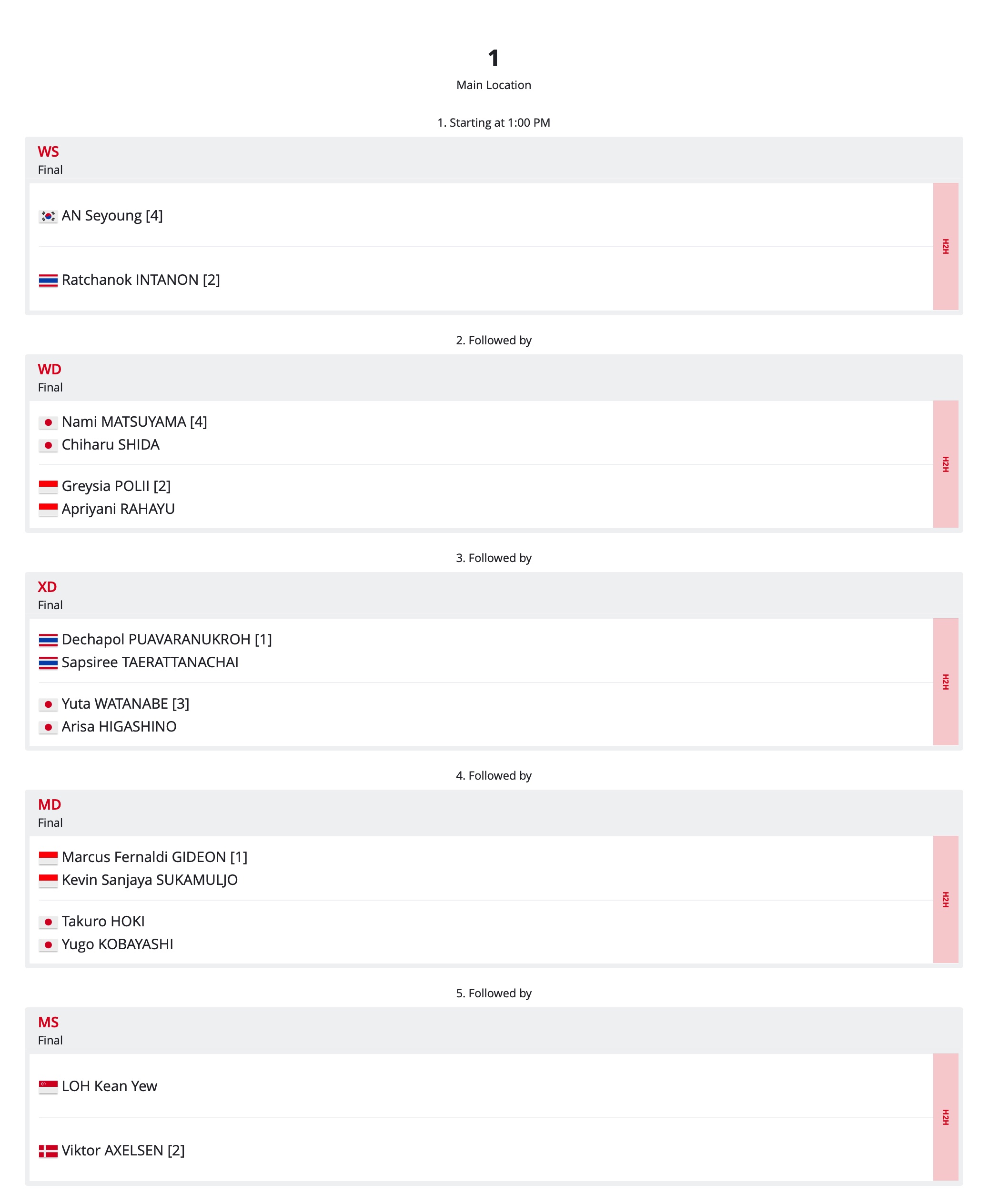The image size is (989, 1204).
Task: Click the Indonesia flag beside Greysia POLII
Action: tap(48, 487)
